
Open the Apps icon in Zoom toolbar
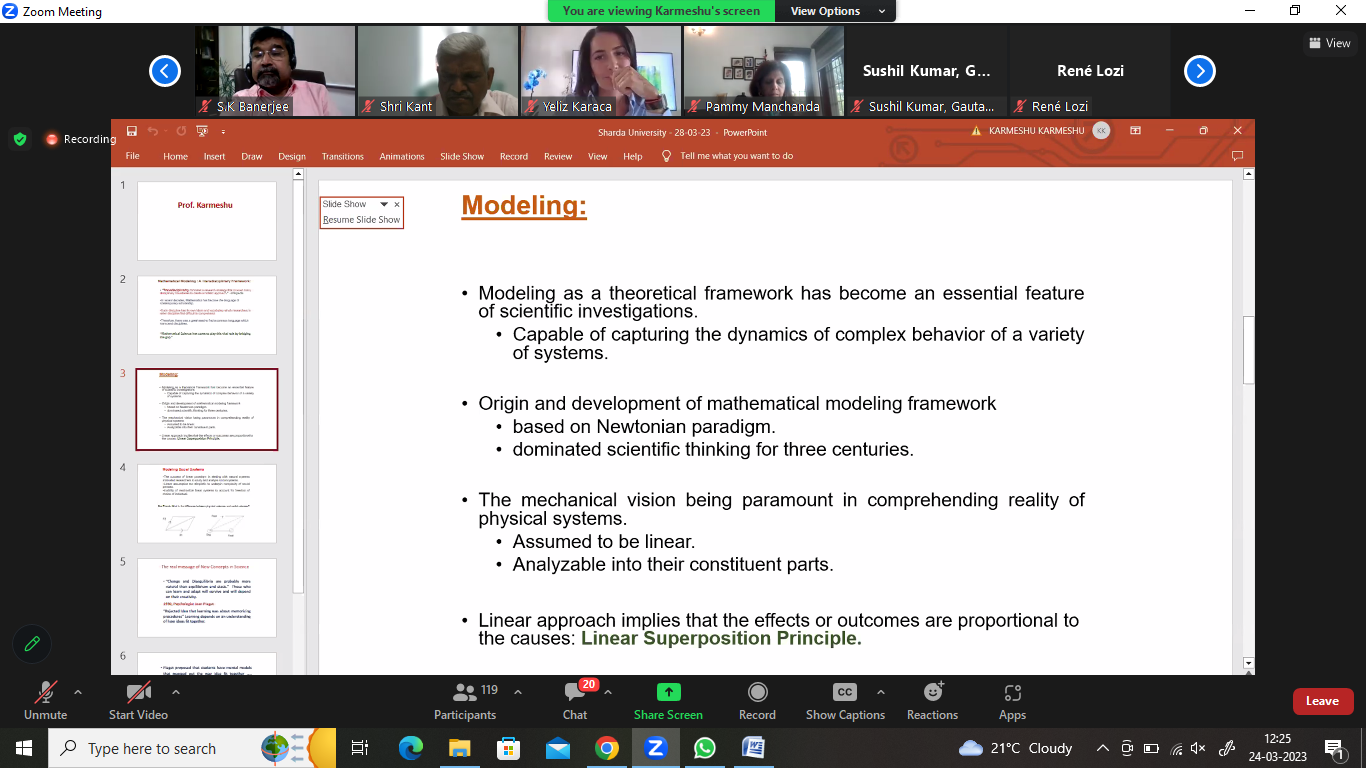coord(1012,693)
